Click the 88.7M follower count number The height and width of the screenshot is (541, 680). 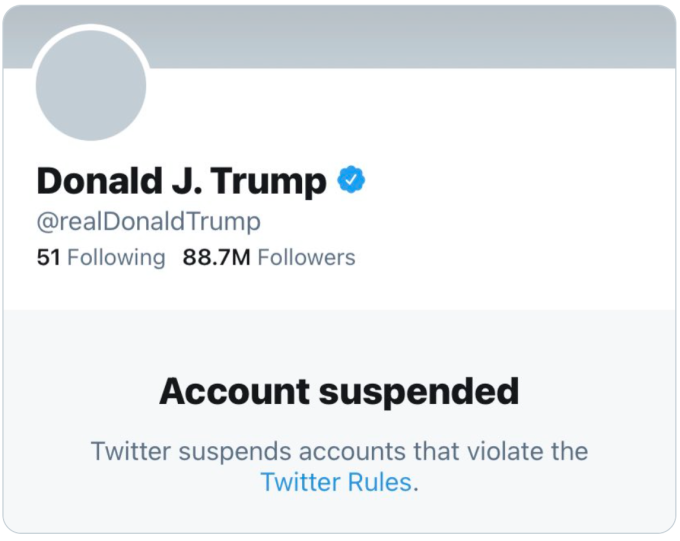coord(216,257)
